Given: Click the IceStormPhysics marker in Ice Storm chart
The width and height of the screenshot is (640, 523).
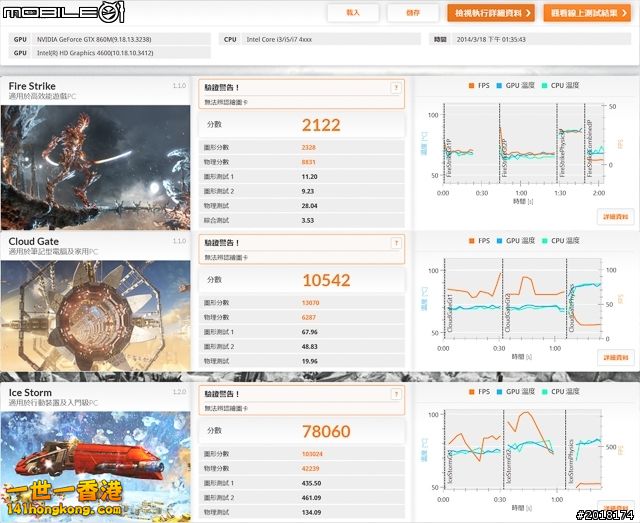Looking at the screenshot, I should [571, 461].
